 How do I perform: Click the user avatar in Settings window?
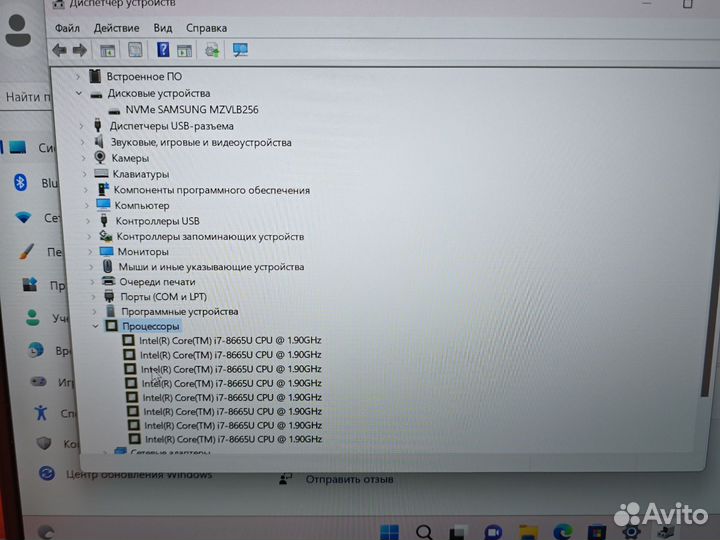[18, 30]
